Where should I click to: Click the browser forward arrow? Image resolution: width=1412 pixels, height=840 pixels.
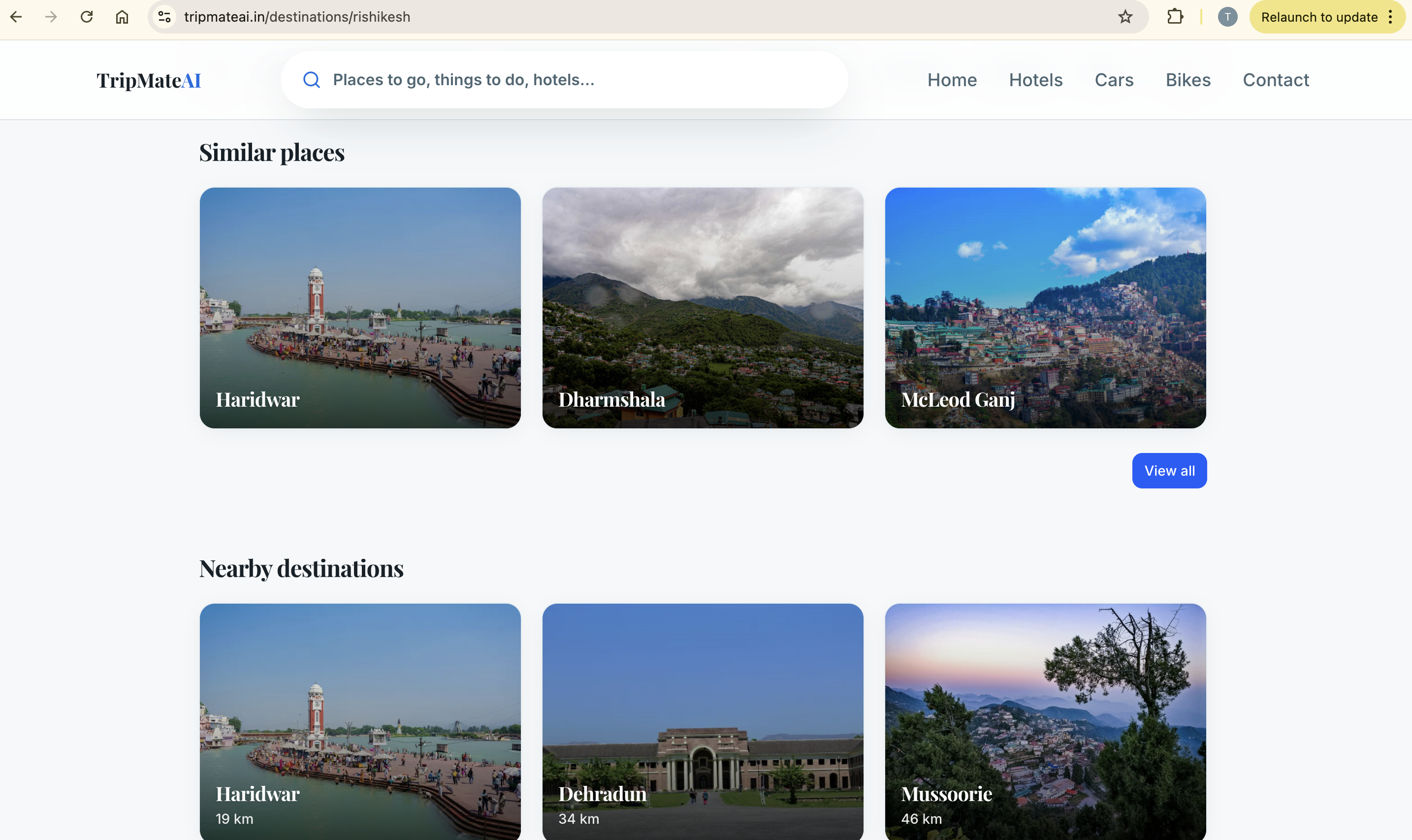tap(52, 16)
